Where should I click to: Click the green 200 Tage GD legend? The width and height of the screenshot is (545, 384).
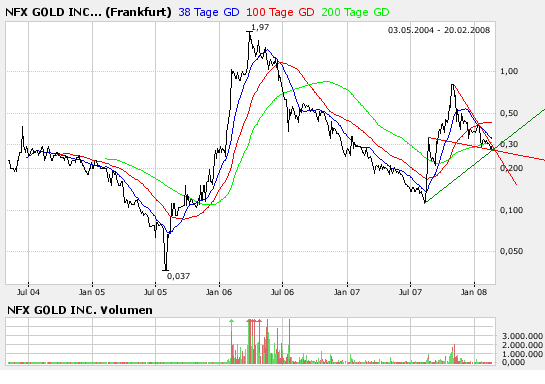coord(355,13)
